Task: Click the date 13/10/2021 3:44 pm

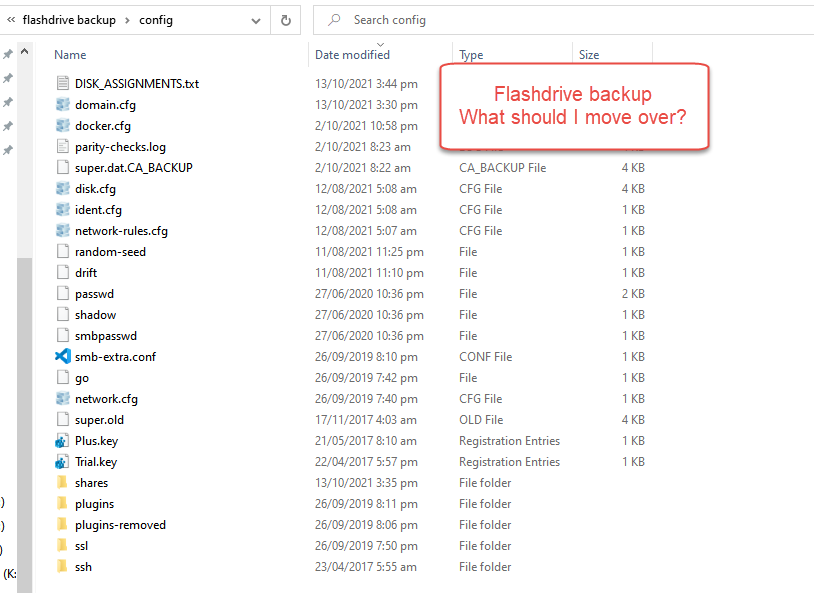Action: click(x=366, y=84)
